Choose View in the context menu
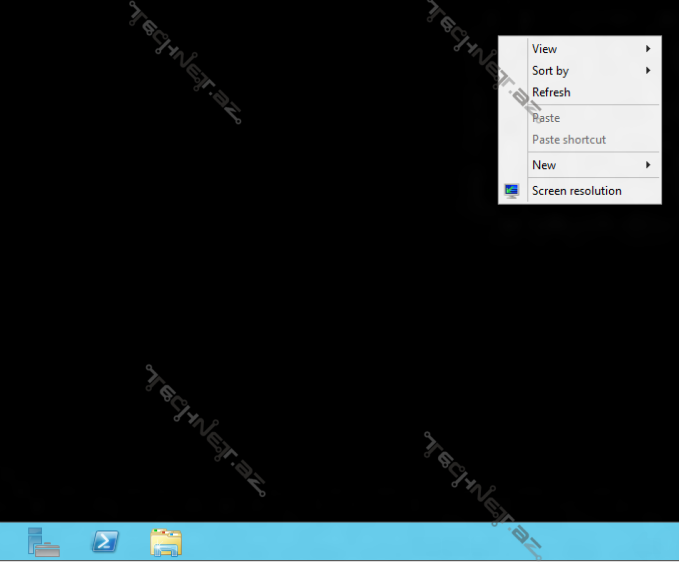 pyautogui.click(x=545, y=49)
